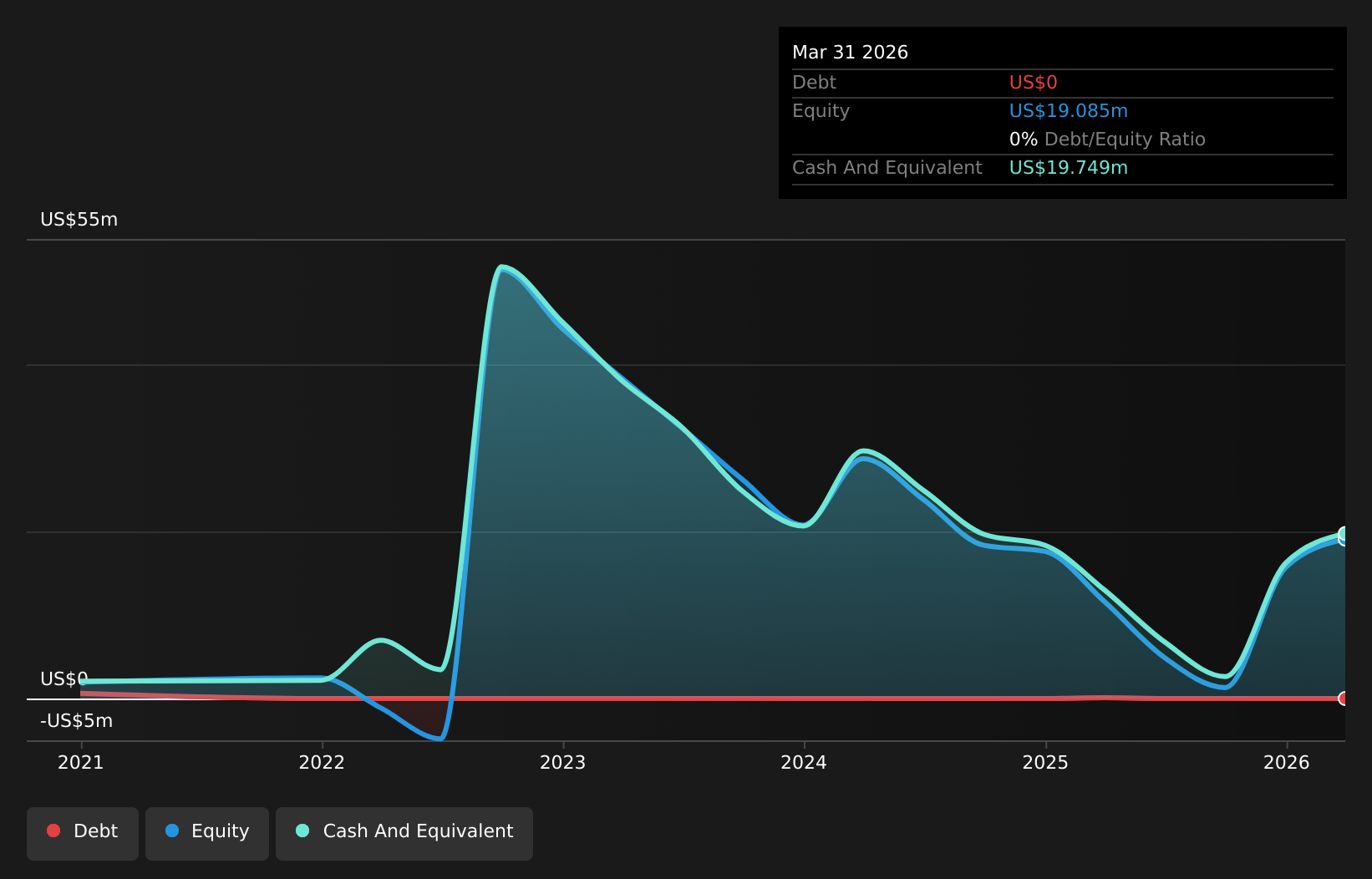Click the 2021 x-axis label
The image size is (1372, 879).
click(x=81, y=762)
